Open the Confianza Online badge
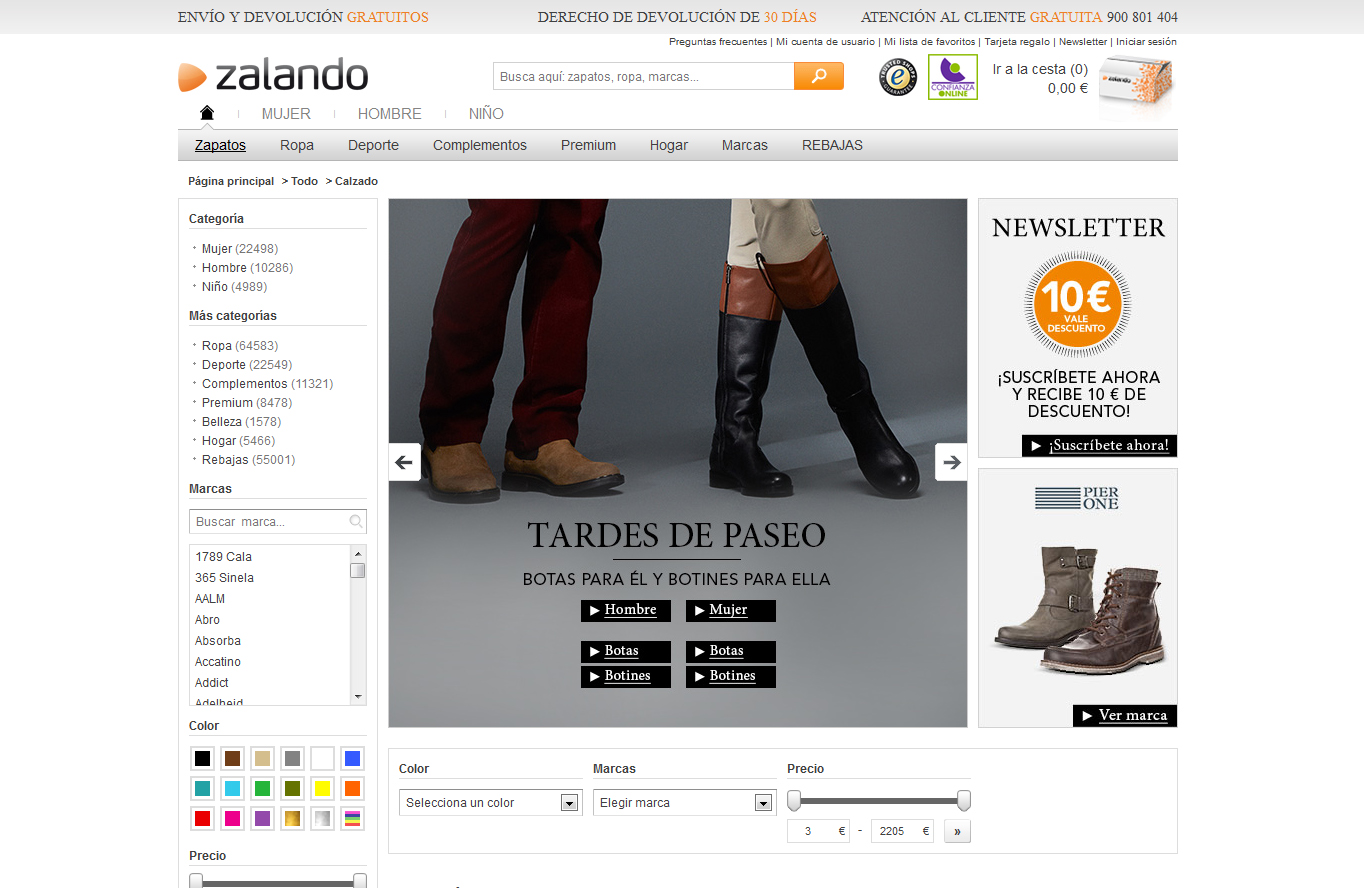The image size is (1364, 888). click(x=953, y=77)
